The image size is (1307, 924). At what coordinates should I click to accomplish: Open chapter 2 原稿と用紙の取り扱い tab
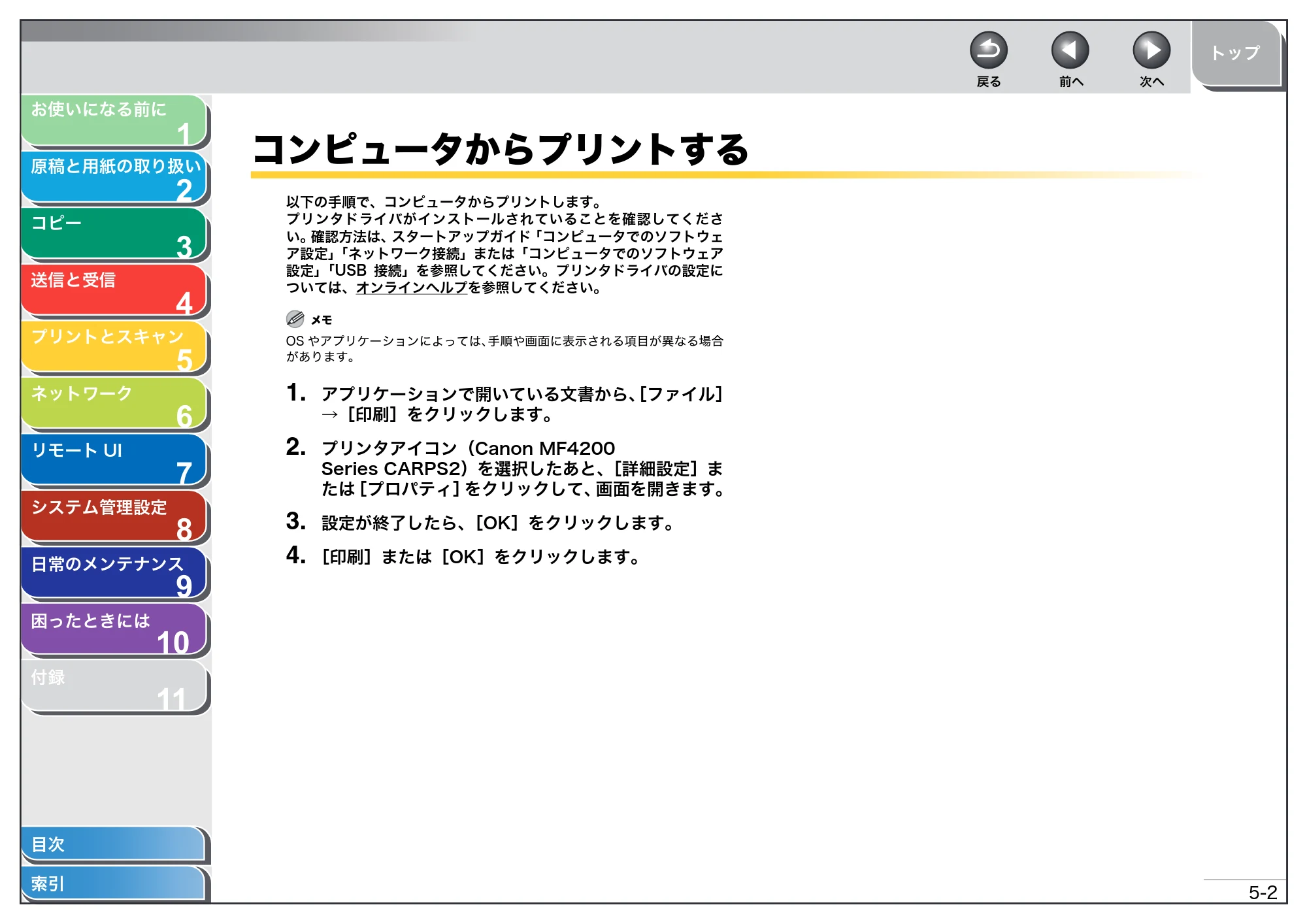pos(114,177)
